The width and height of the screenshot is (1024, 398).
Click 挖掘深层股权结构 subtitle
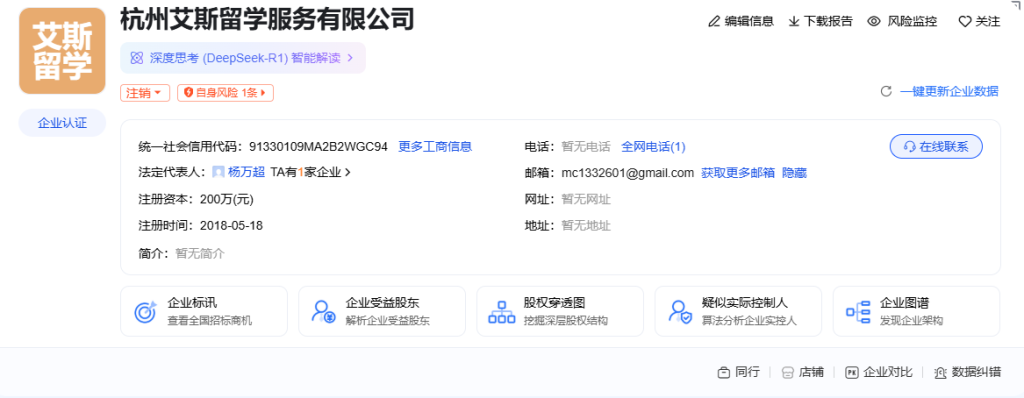coord(566,321)
